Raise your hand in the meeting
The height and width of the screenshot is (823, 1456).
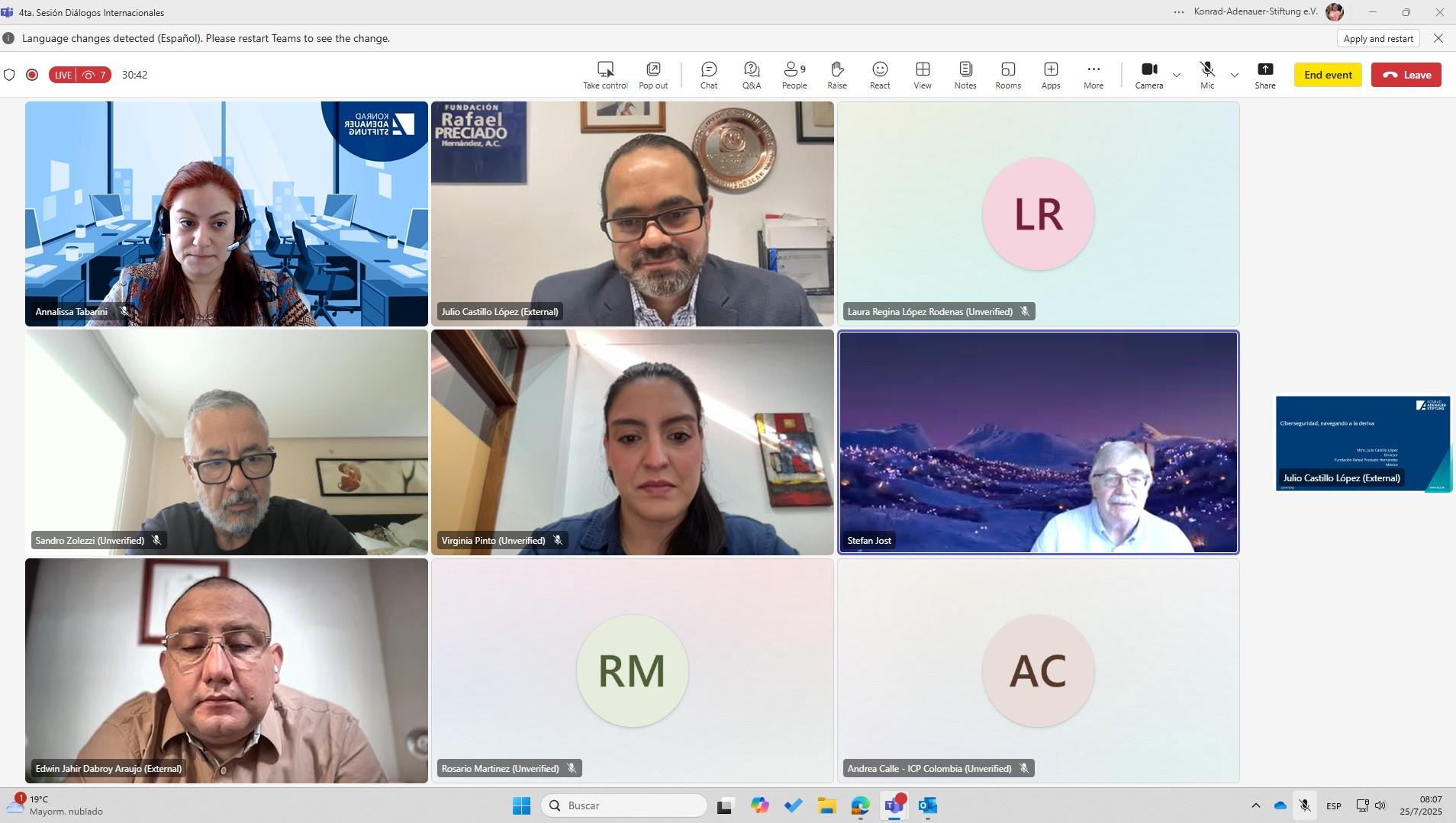[836, 75]
